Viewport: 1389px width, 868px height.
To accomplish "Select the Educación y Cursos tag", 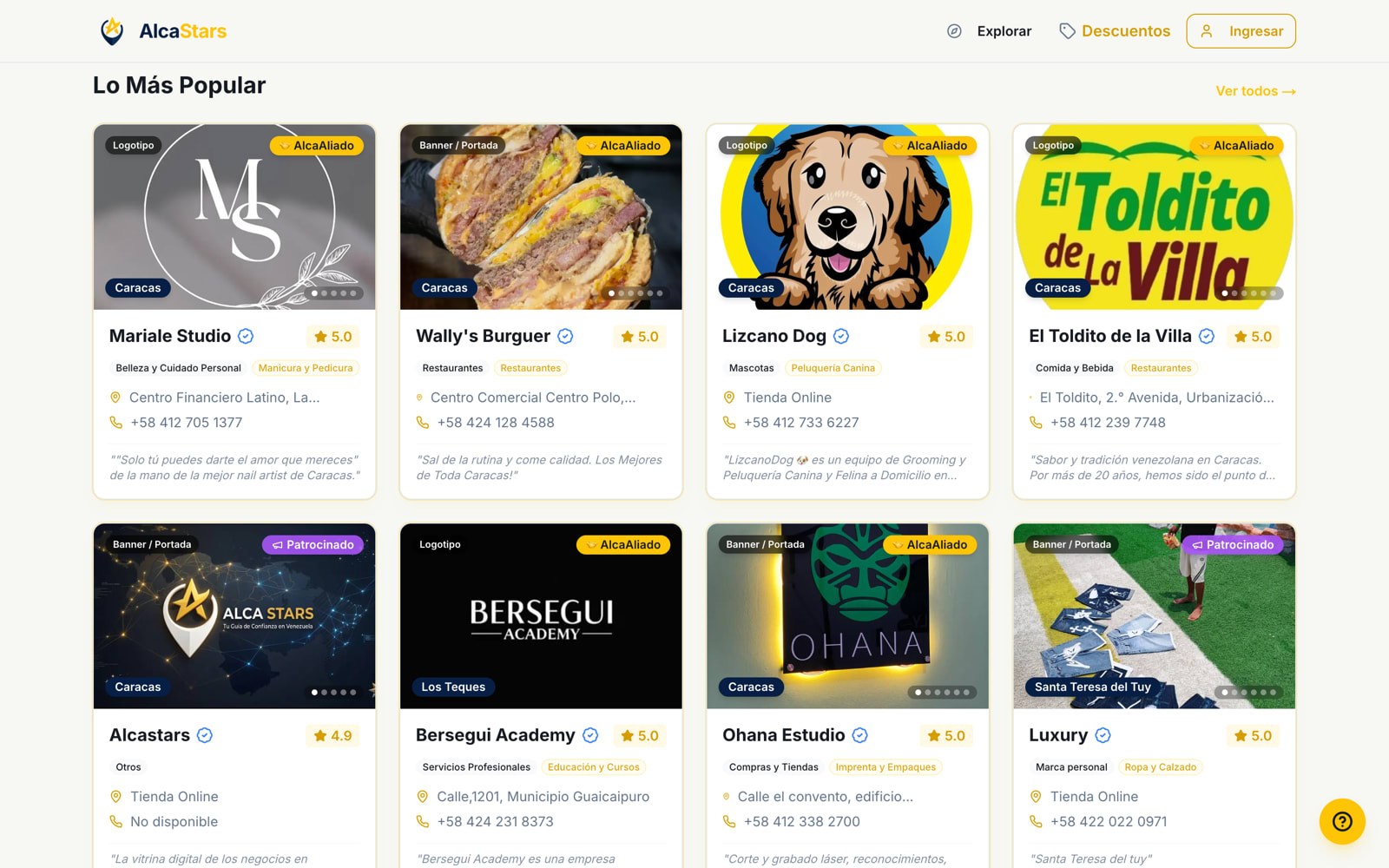I will click(594, 767).
